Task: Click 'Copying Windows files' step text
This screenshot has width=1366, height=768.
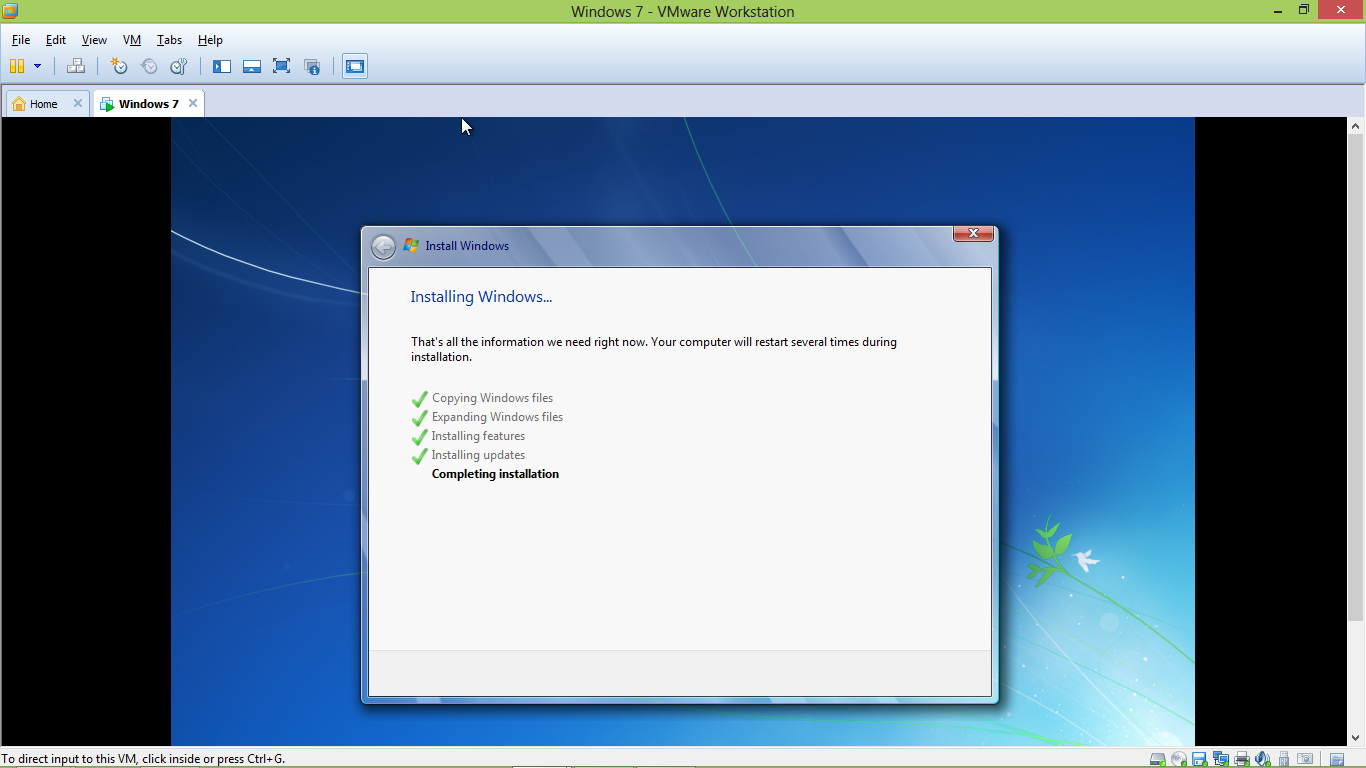Action: tap(492, 398)
